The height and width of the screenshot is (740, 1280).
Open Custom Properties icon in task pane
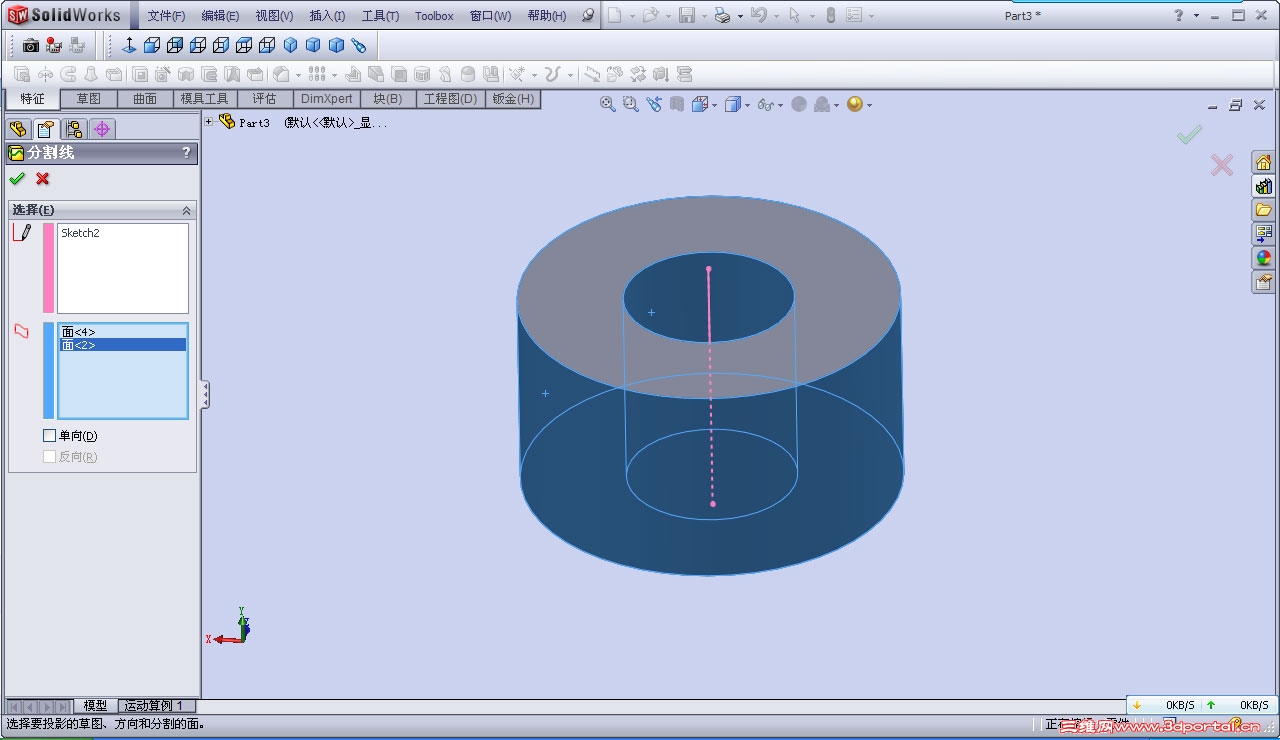(x=1263, y=282)
